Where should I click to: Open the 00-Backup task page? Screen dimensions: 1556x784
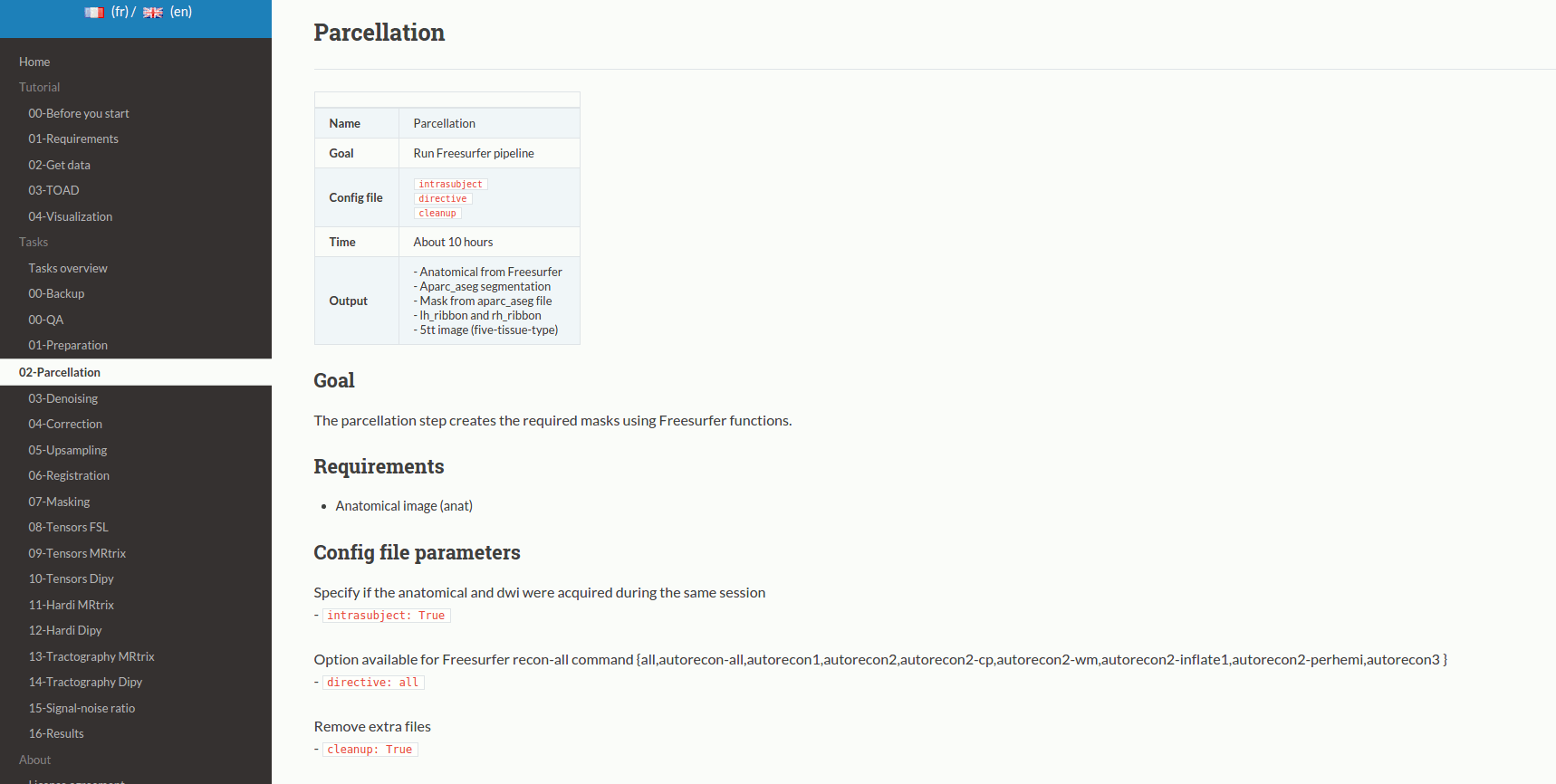point(56,293)
